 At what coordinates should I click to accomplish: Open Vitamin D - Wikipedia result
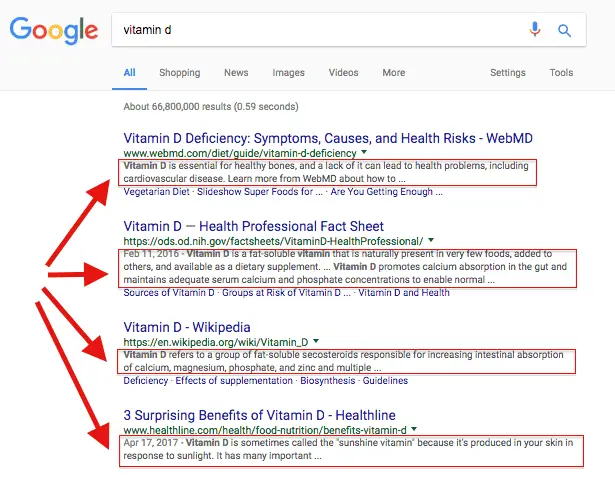click(x=187, y=327)
